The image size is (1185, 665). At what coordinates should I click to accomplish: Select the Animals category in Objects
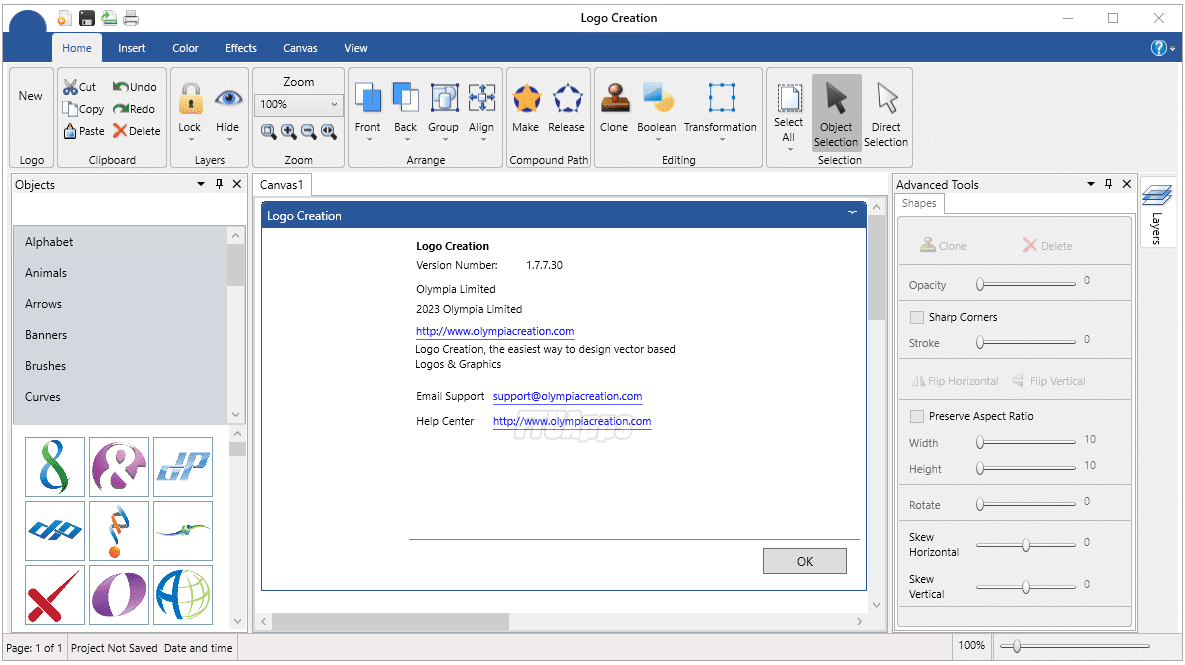[x=120, y=273]
